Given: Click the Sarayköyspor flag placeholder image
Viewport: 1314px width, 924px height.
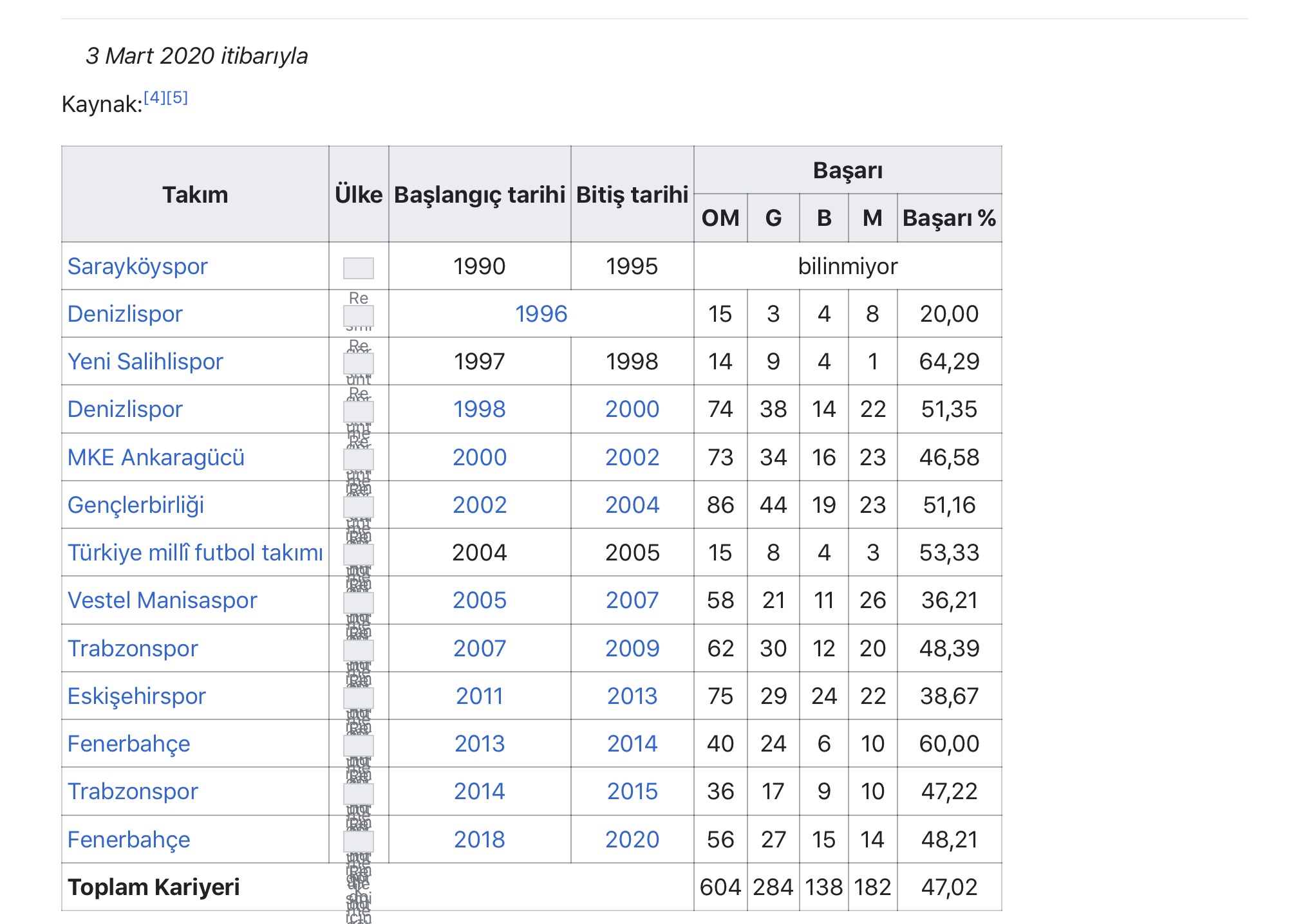Looking at the screenshot, I should pos(358,268).
